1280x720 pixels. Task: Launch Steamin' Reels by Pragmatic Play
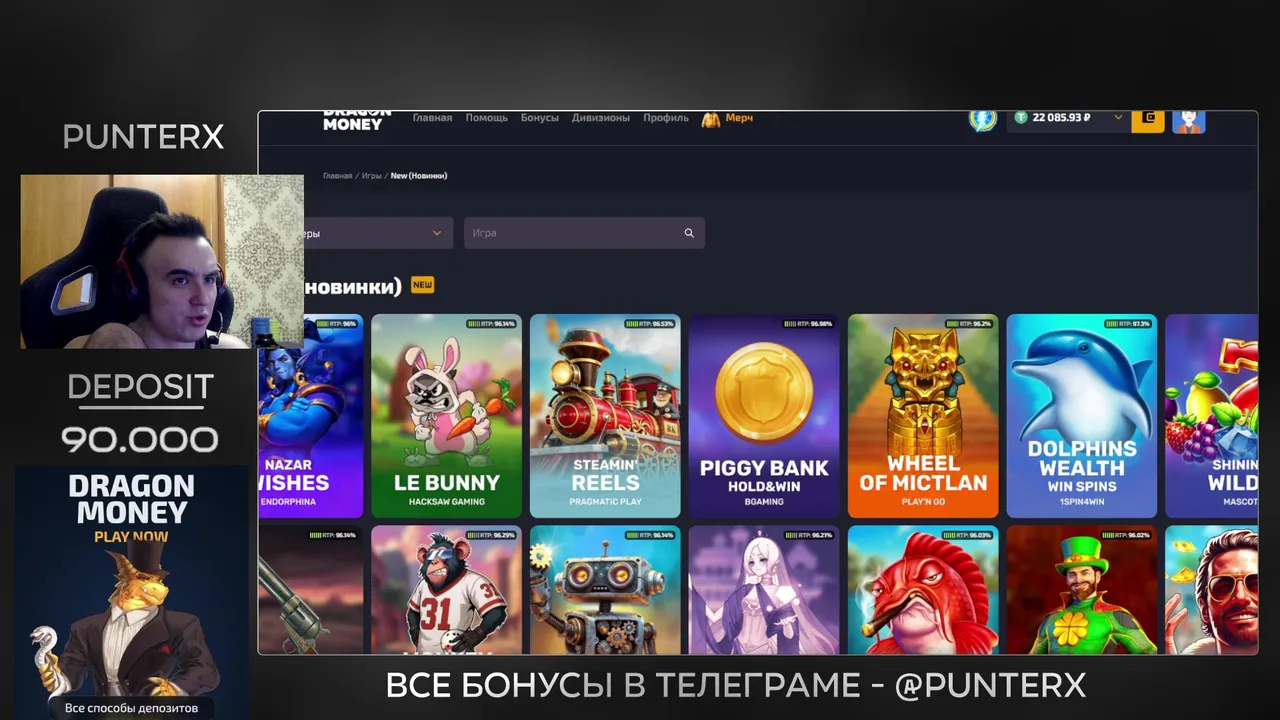coord(605,416)
